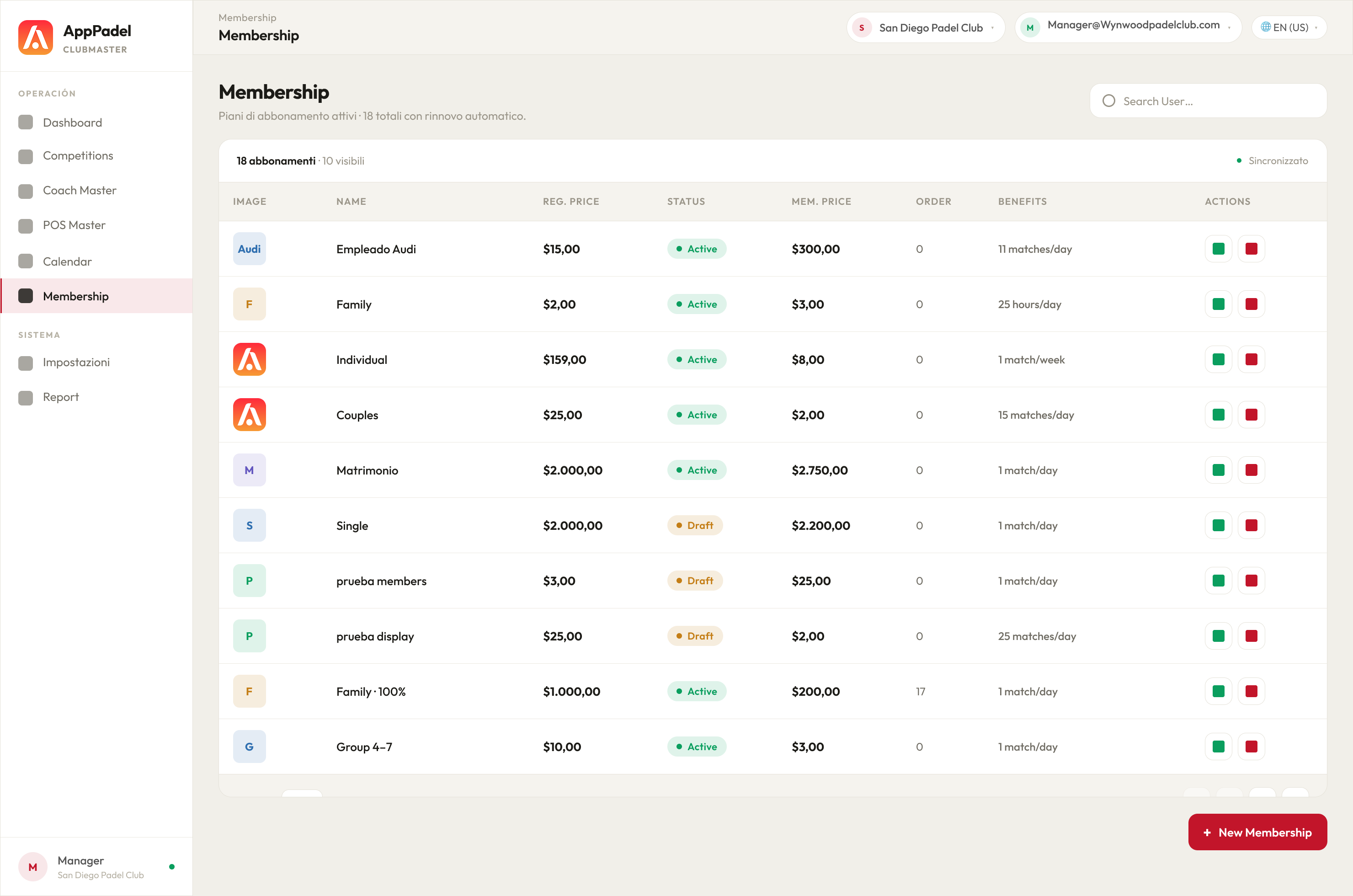Click the '25 hours/day' benefits cell
The height and width of the screenshot is (896, 1353).
pos(1029,304)
